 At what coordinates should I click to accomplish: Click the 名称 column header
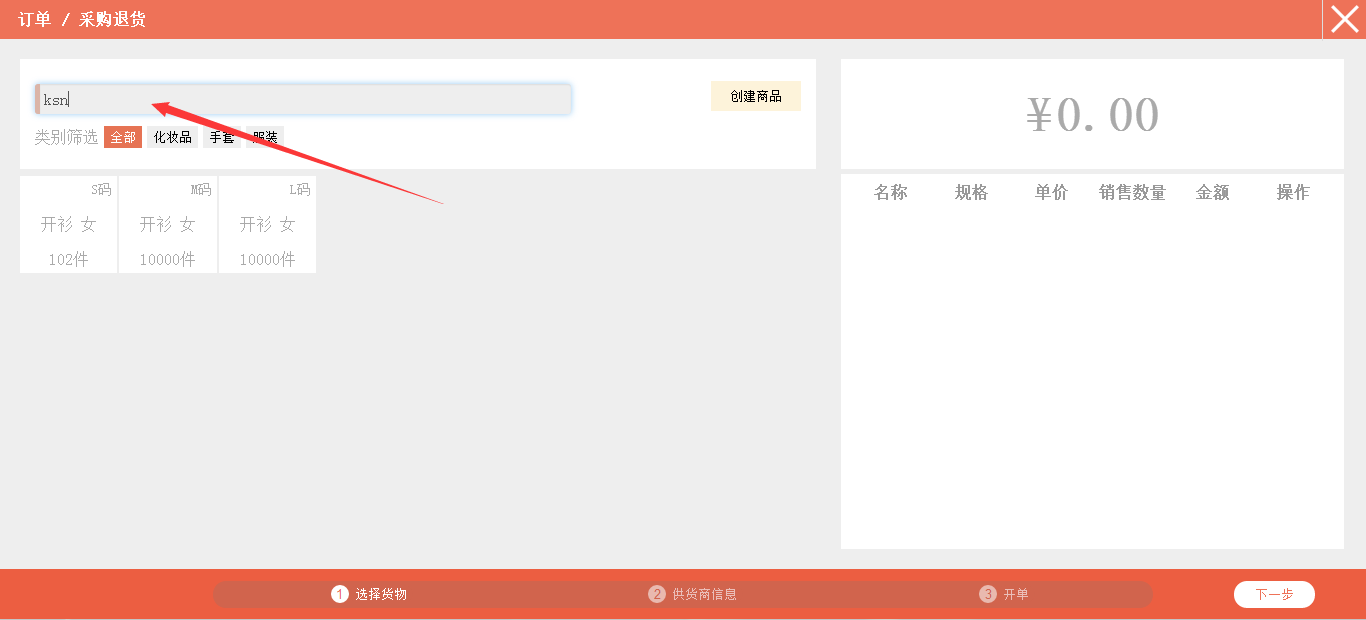(x=890, y=193)
